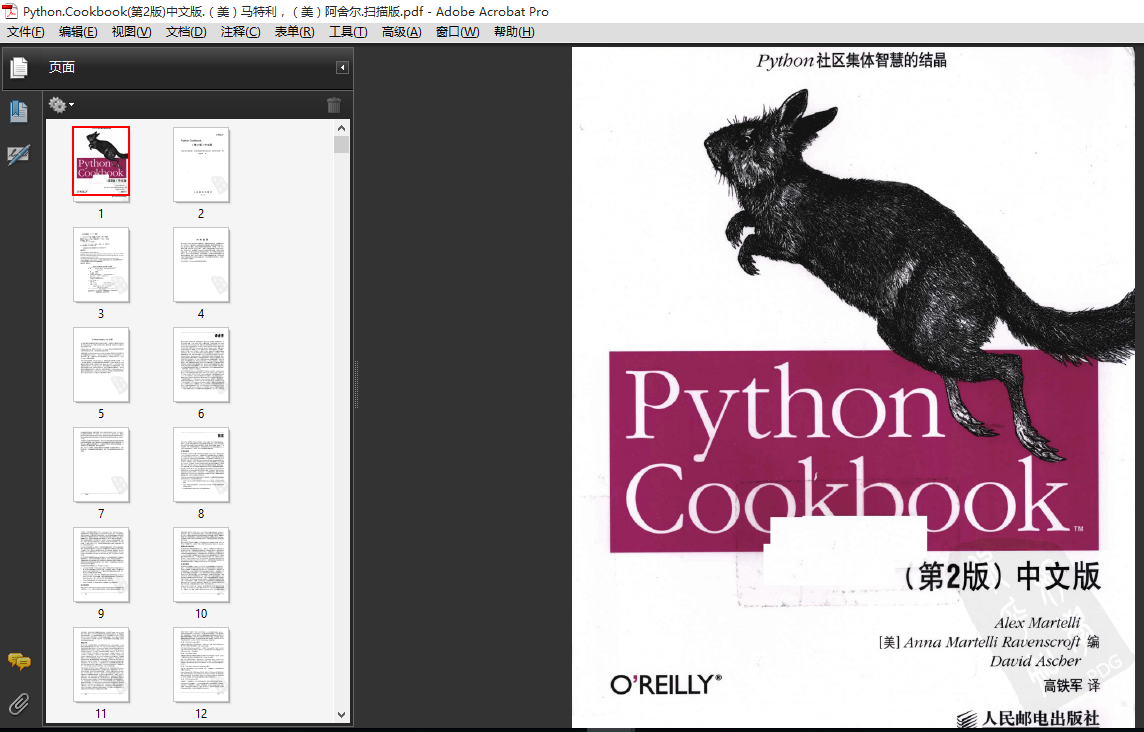Click 高铁军 译 translator text
Screen dimensions: 1144x732
click(1071, 686)
